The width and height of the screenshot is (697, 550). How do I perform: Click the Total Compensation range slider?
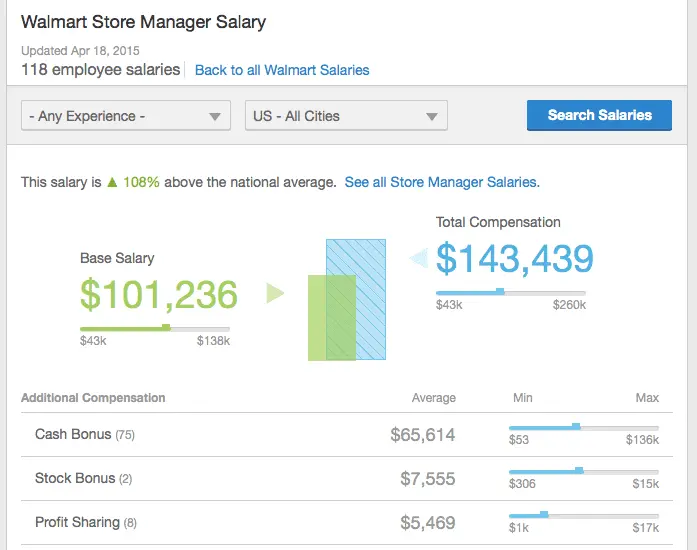pyautogui.click(x=510, y=292)
